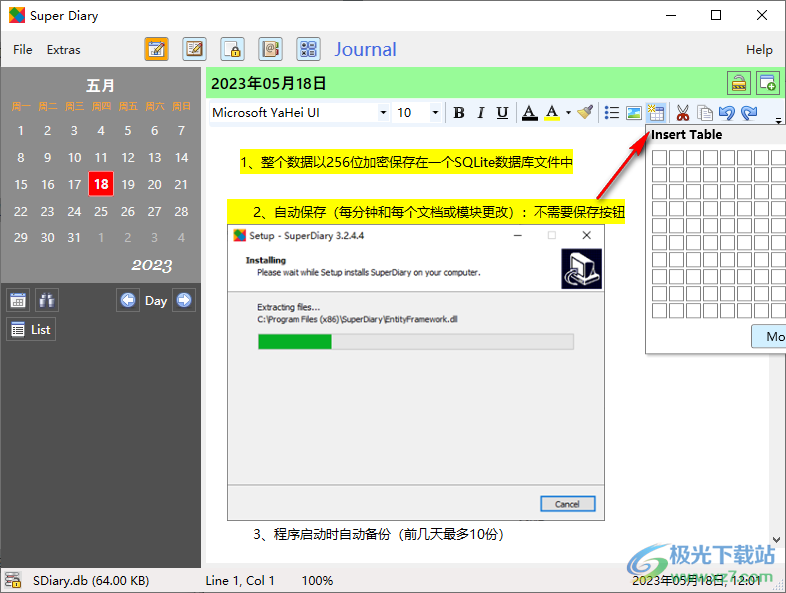Image resolution: width=786 pixels, height=593 pixels.
Task: Click the Super Diary app logo icon
Action: (x=17, y=15)
